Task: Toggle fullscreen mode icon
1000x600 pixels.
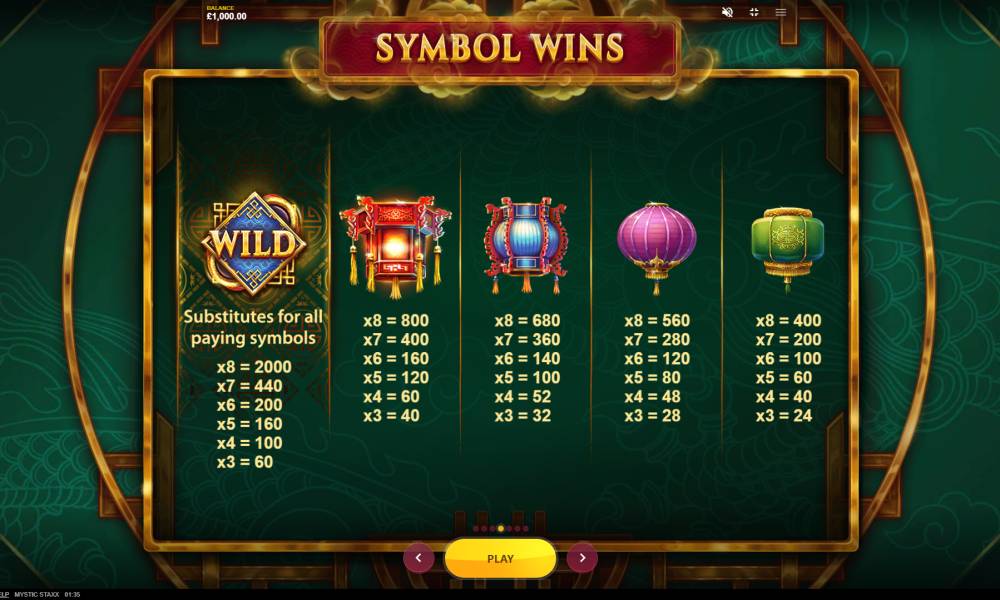Action: (x=754, y=12)
